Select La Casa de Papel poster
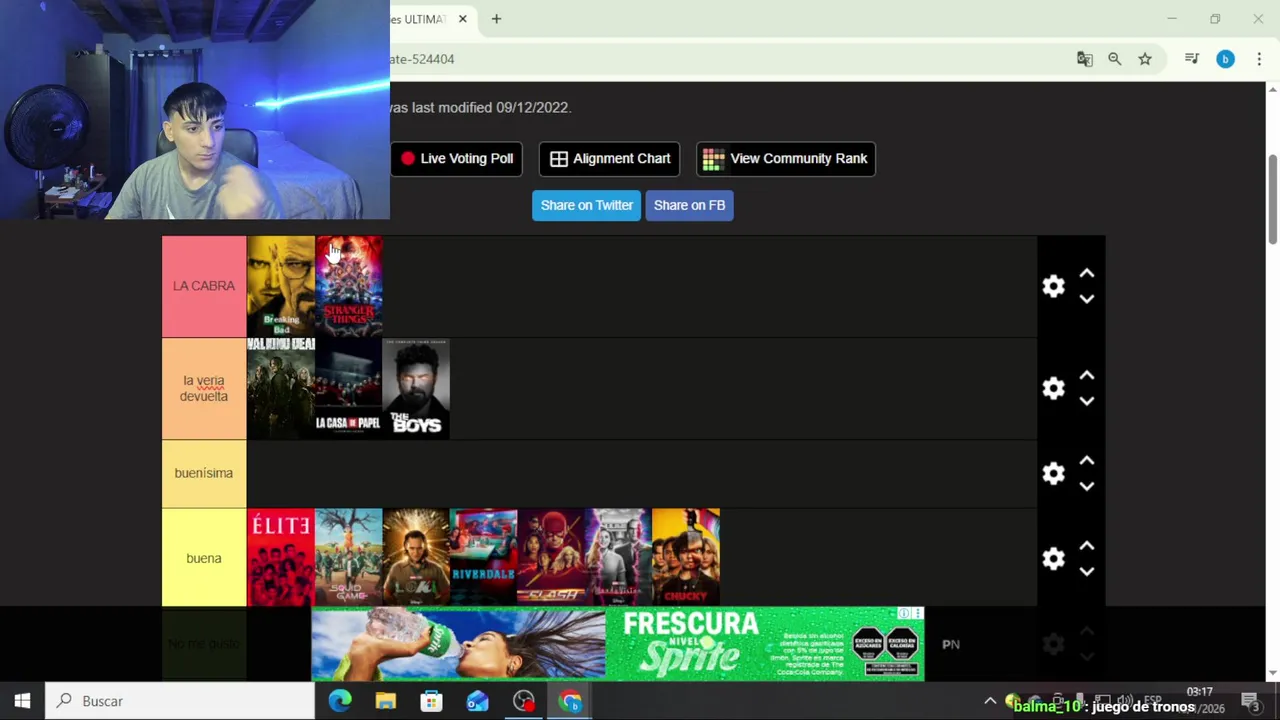Image resolution: width=1280 pixels, height=720 pixels. coord(349,388)
